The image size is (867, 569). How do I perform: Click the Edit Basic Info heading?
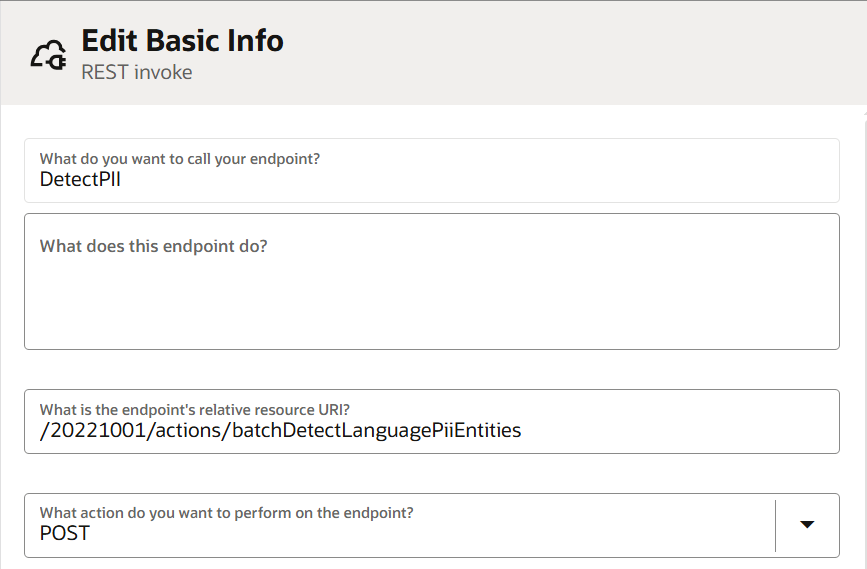[x=182, y=40]
